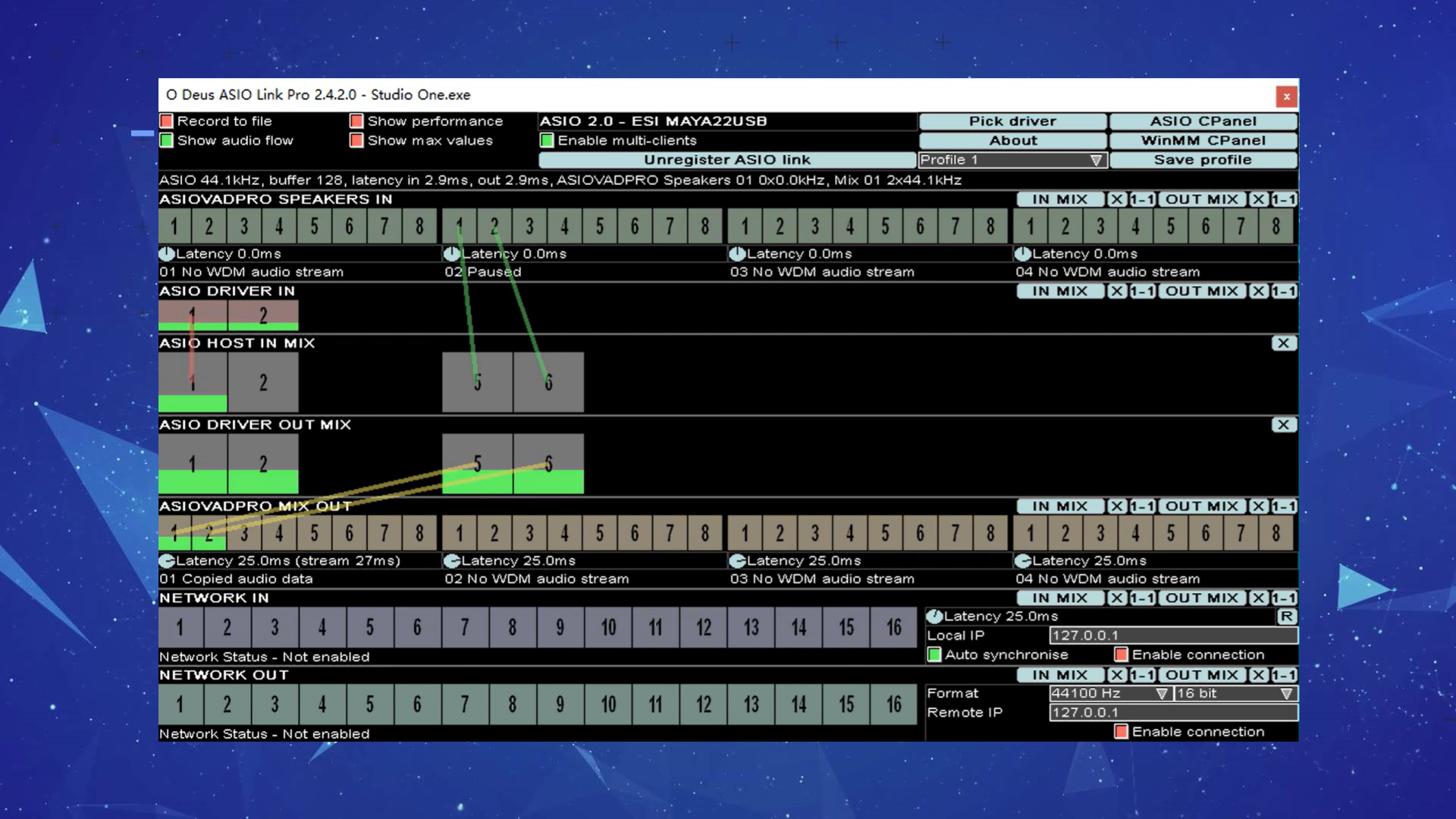Open OUT MIX for ASIOVADPRO SPEAKERS IN
Screen dimensions: 1456x819
point(1202,199)
